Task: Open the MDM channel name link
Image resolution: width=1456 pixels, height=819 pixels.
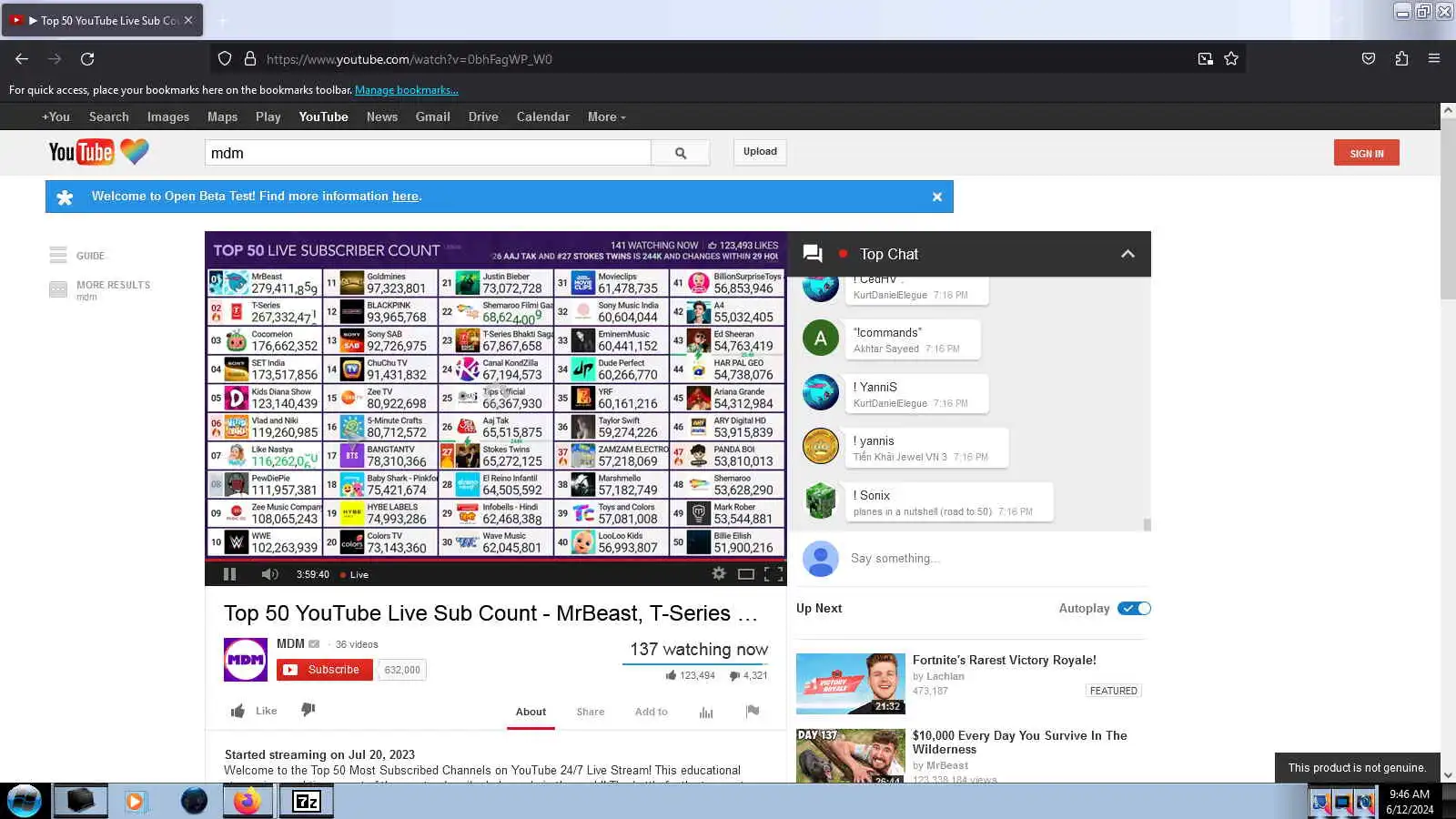Action: point(290,643)
